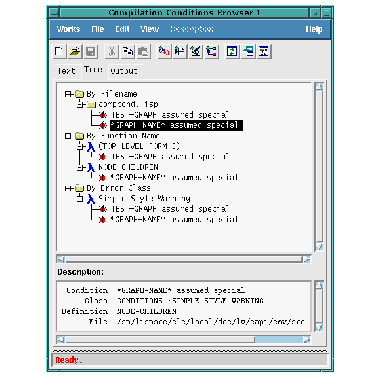Select the highlighted *GRAPH-NAME* assumed special item
The image size is (381, 378).
(176, 125)
